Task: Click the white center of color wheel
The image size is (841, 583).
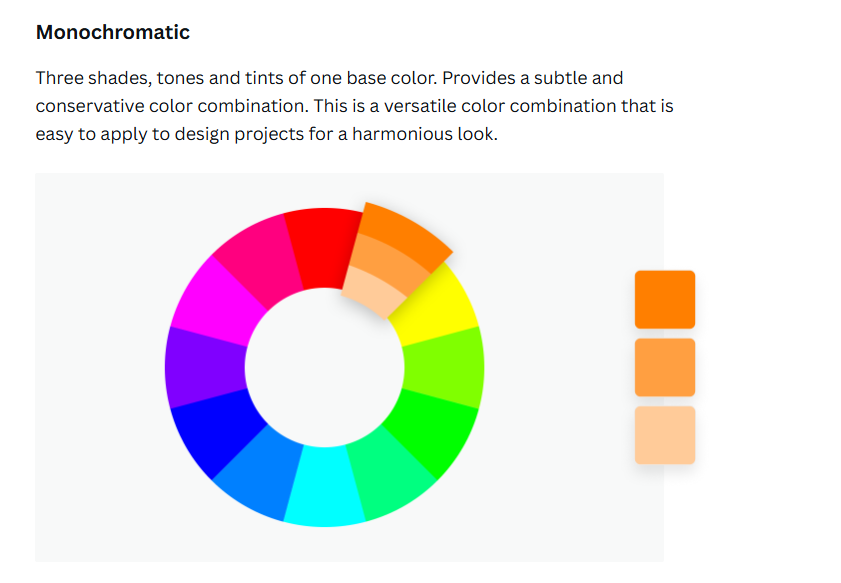Action: point(324,367)
